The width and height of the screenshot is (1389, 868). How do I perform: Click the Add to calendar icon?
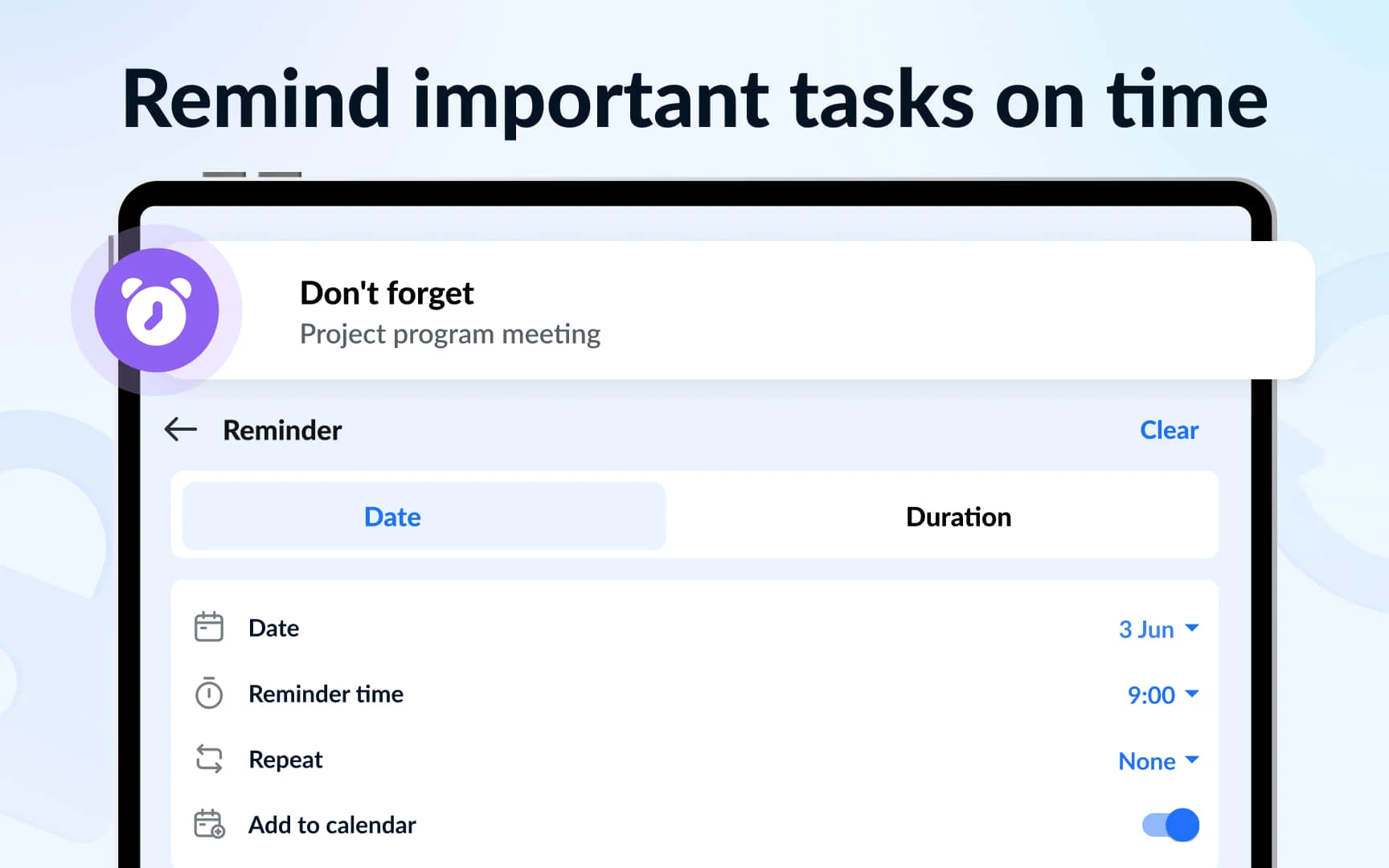(x=209, y=824)
